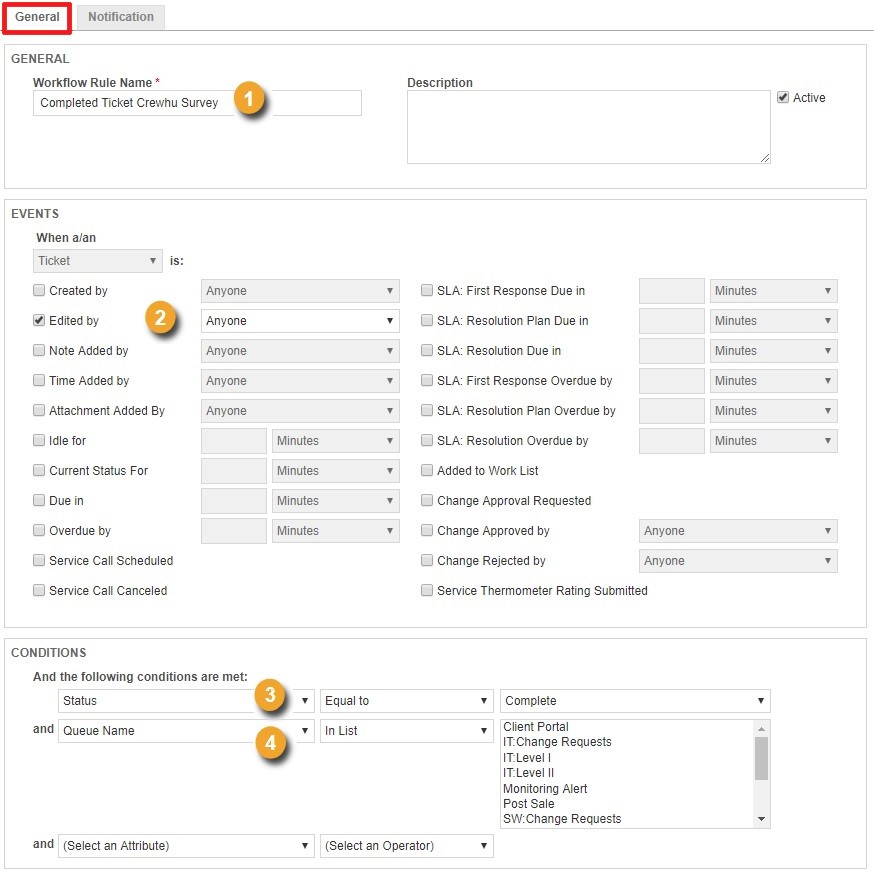Select Client Portal in queue list
Screen dimensions: 874x876
[x=535, y=727]
